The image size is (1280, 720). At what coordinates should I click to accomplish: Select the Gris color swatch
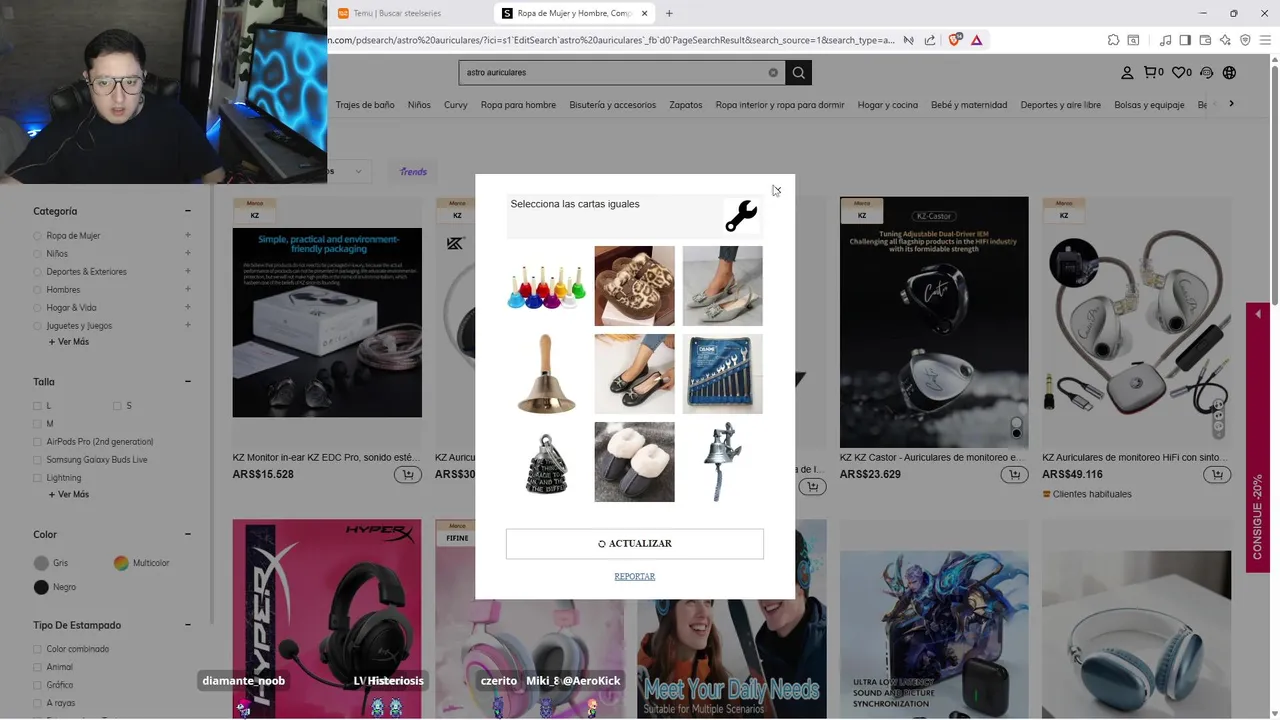[41, 563]
